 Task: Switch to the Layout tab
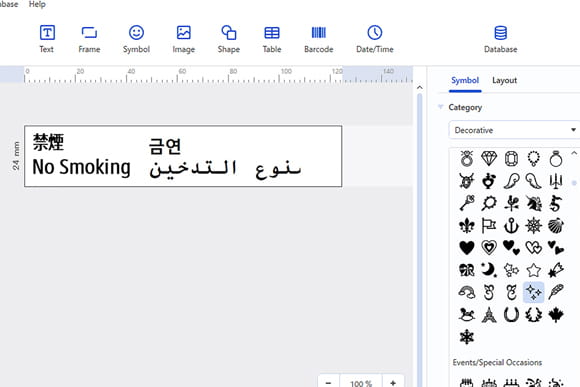[x=505, y=80]
